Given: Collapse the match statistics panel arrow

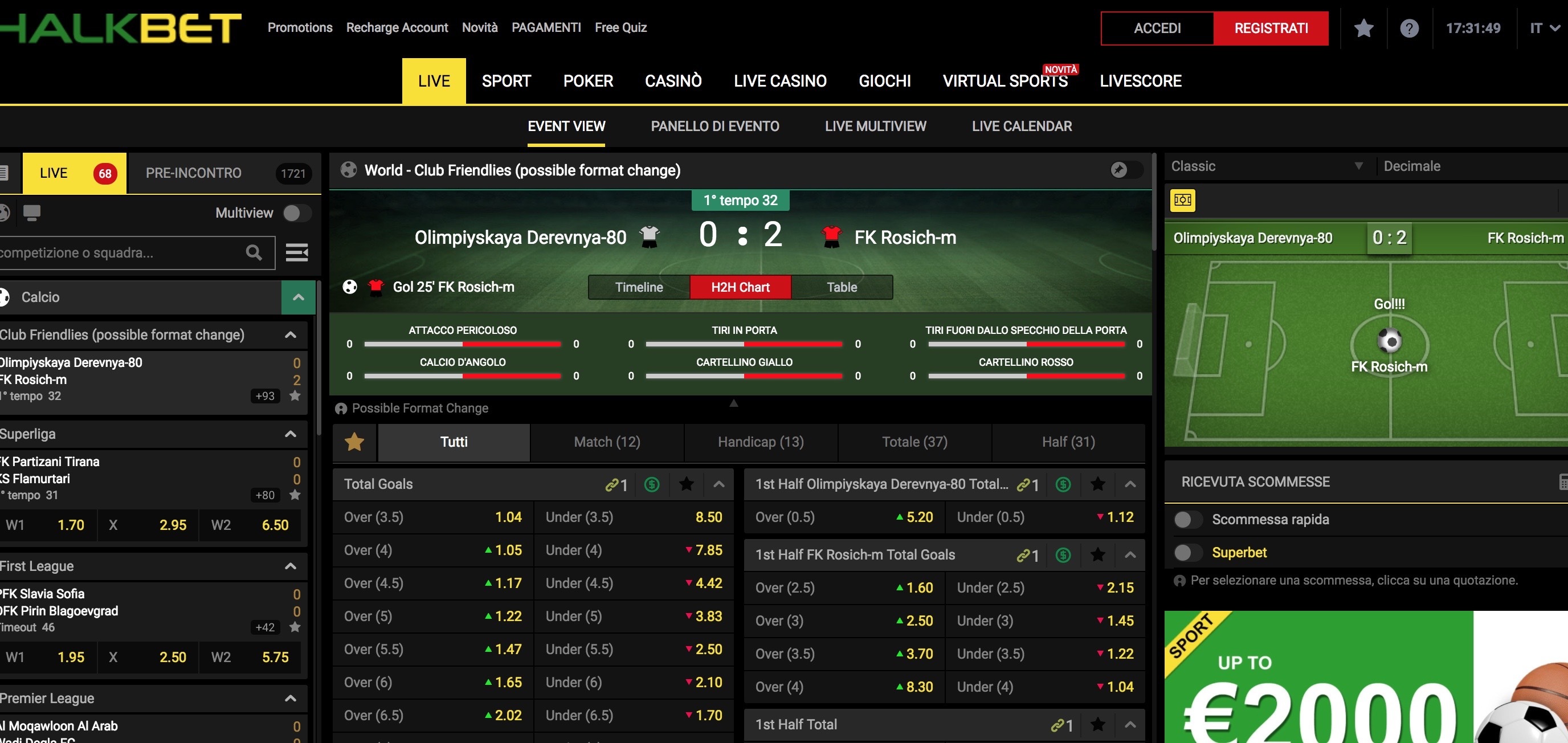Looking at the screenshot, I should [x=733, y=403].
